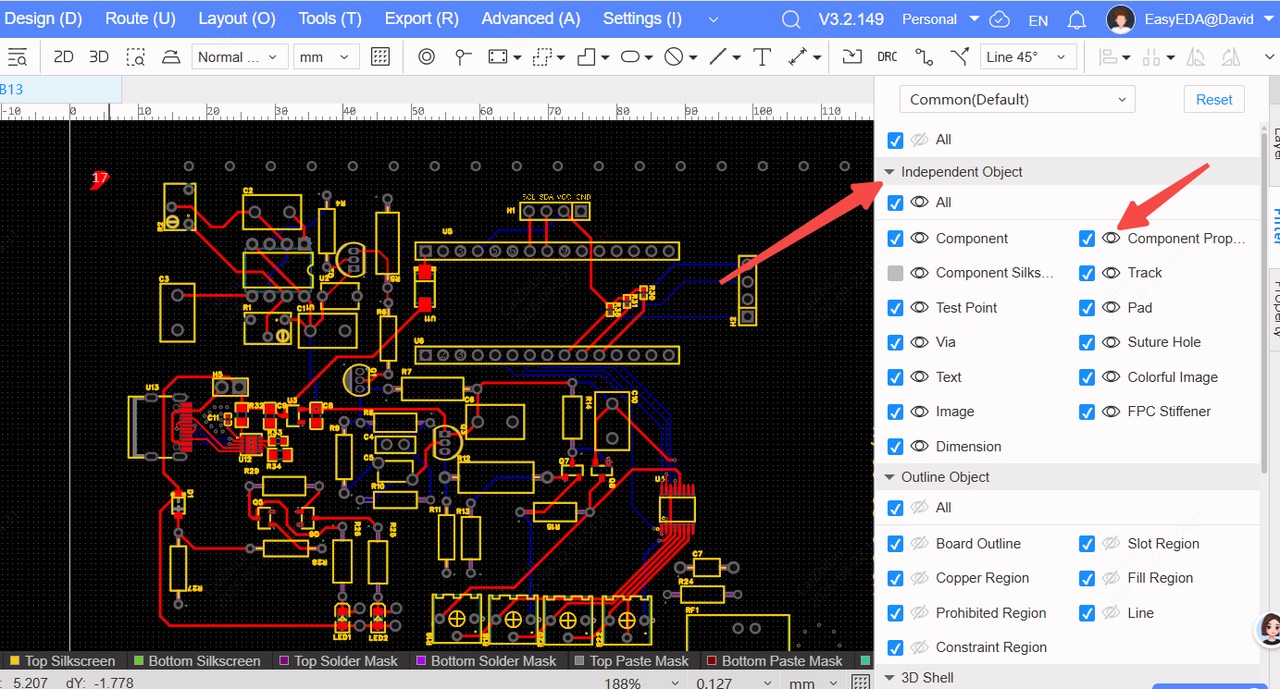Select the single pad/test point tool
The height and width of the screenshot is (689, 1280).
462,57
